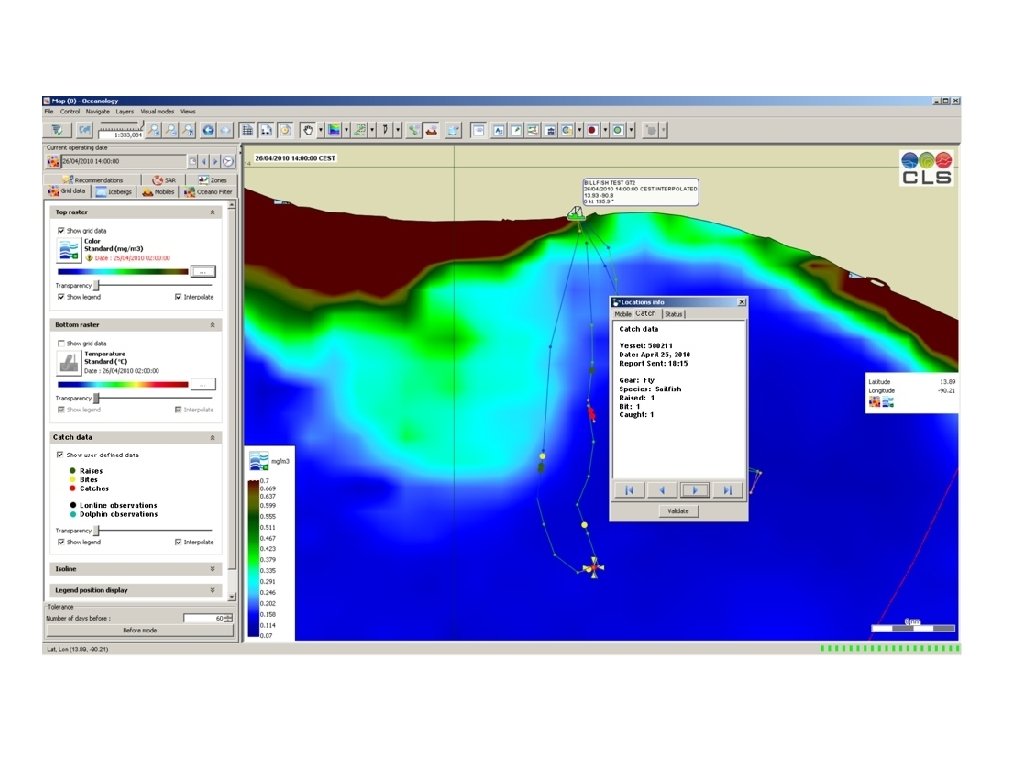Toggle Catch data Show legend checkbox
Image resolution: width=1024 pixels, height=768 pixels.
click(x=61, y=542)
